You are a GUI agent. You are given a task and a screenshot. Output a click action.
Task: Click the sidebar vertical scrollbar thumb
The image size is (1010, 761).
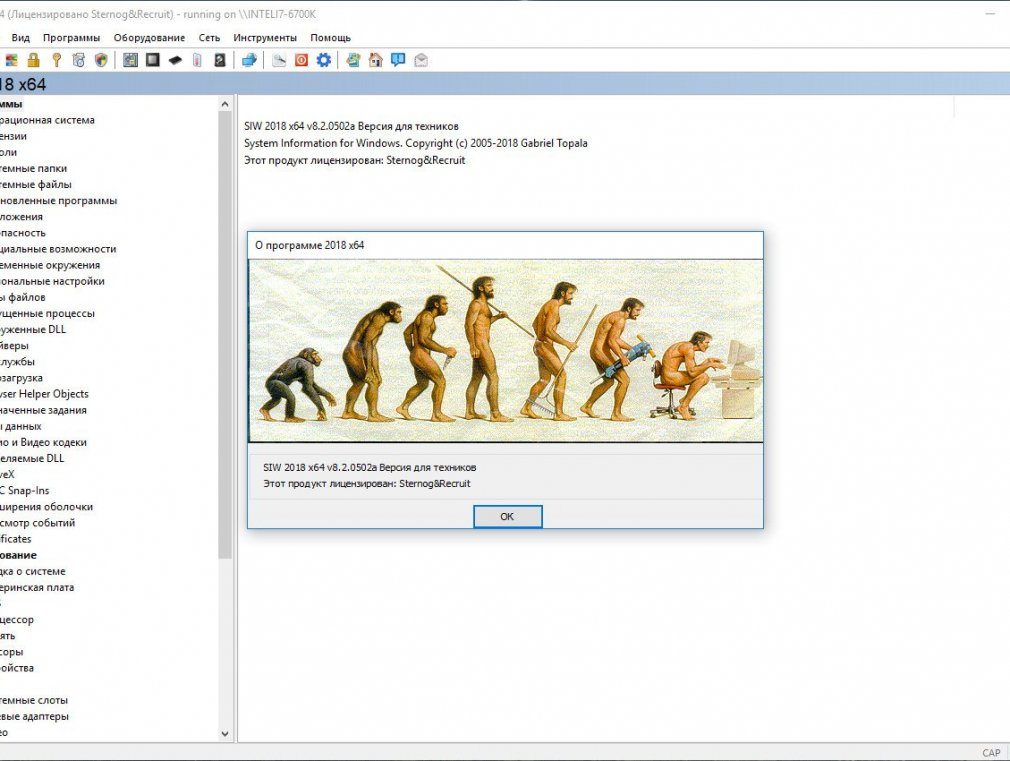pyautogui.click(x=225, y=335)
